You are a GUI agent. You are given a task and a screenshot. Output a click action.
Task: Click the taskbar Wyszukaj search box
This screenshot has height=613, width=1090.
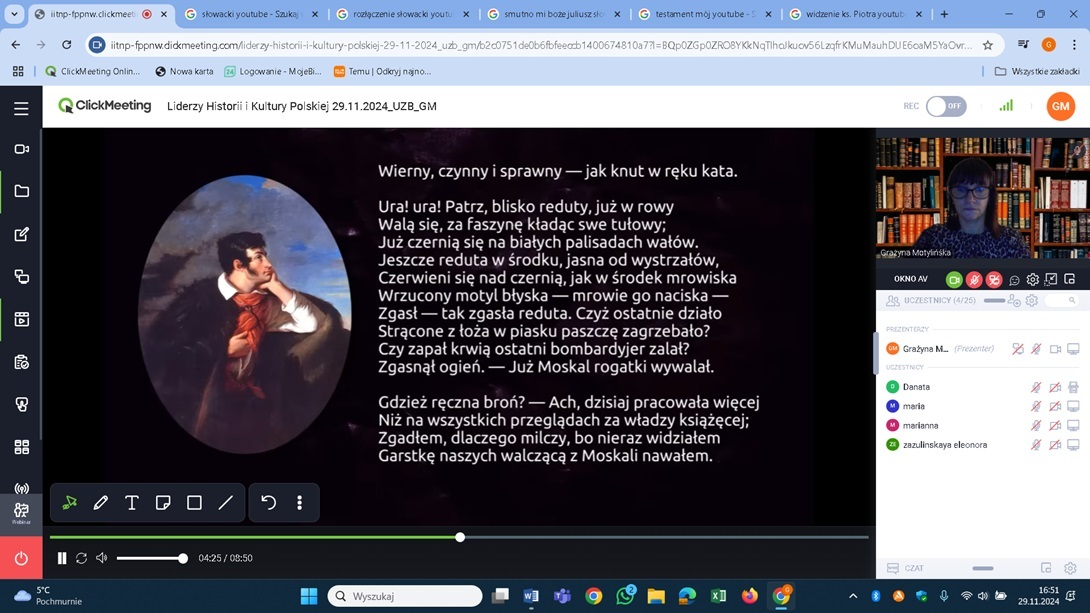click(405, 596)
